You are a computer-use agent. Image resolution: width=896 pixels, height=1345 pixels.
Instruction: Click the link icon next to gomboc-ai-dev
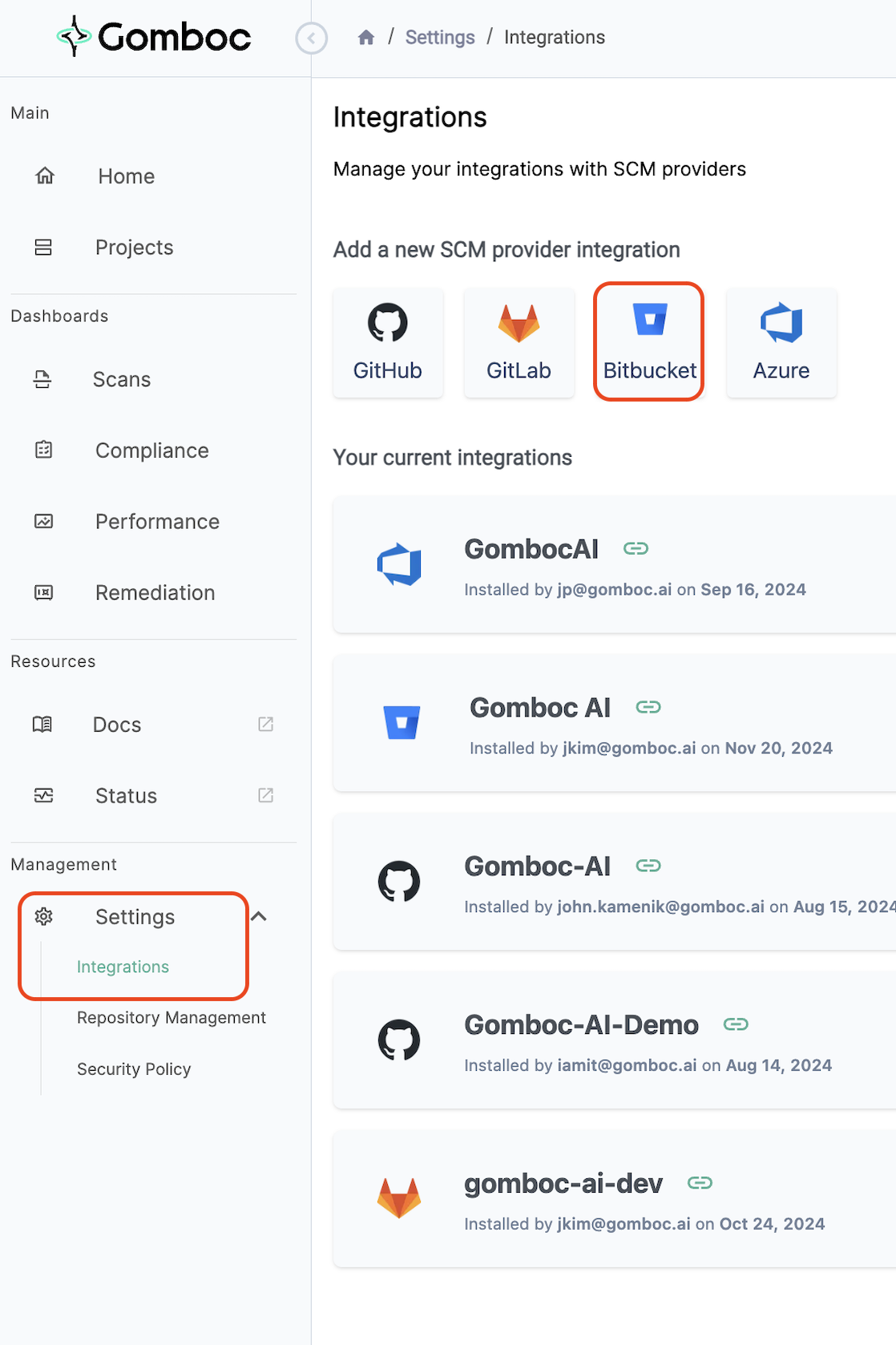coord(700,1183)
